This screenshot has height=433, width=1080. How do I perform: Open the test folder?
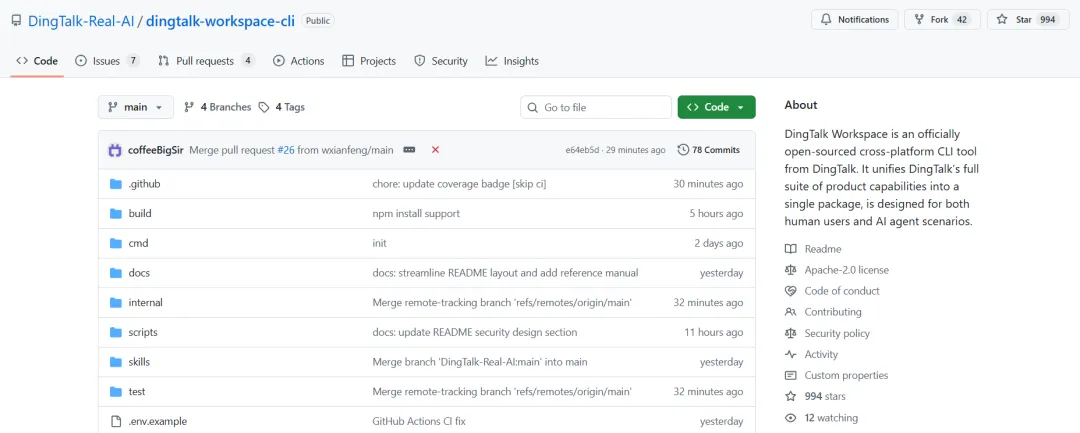point(136,391)
